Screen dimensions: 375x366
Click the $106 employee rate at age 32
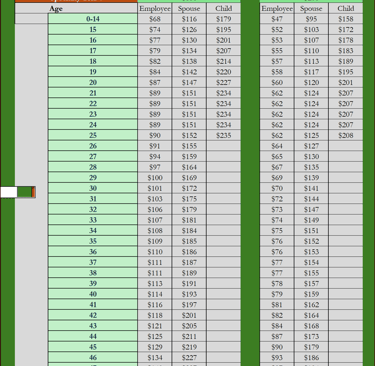[x=155, y=210]
